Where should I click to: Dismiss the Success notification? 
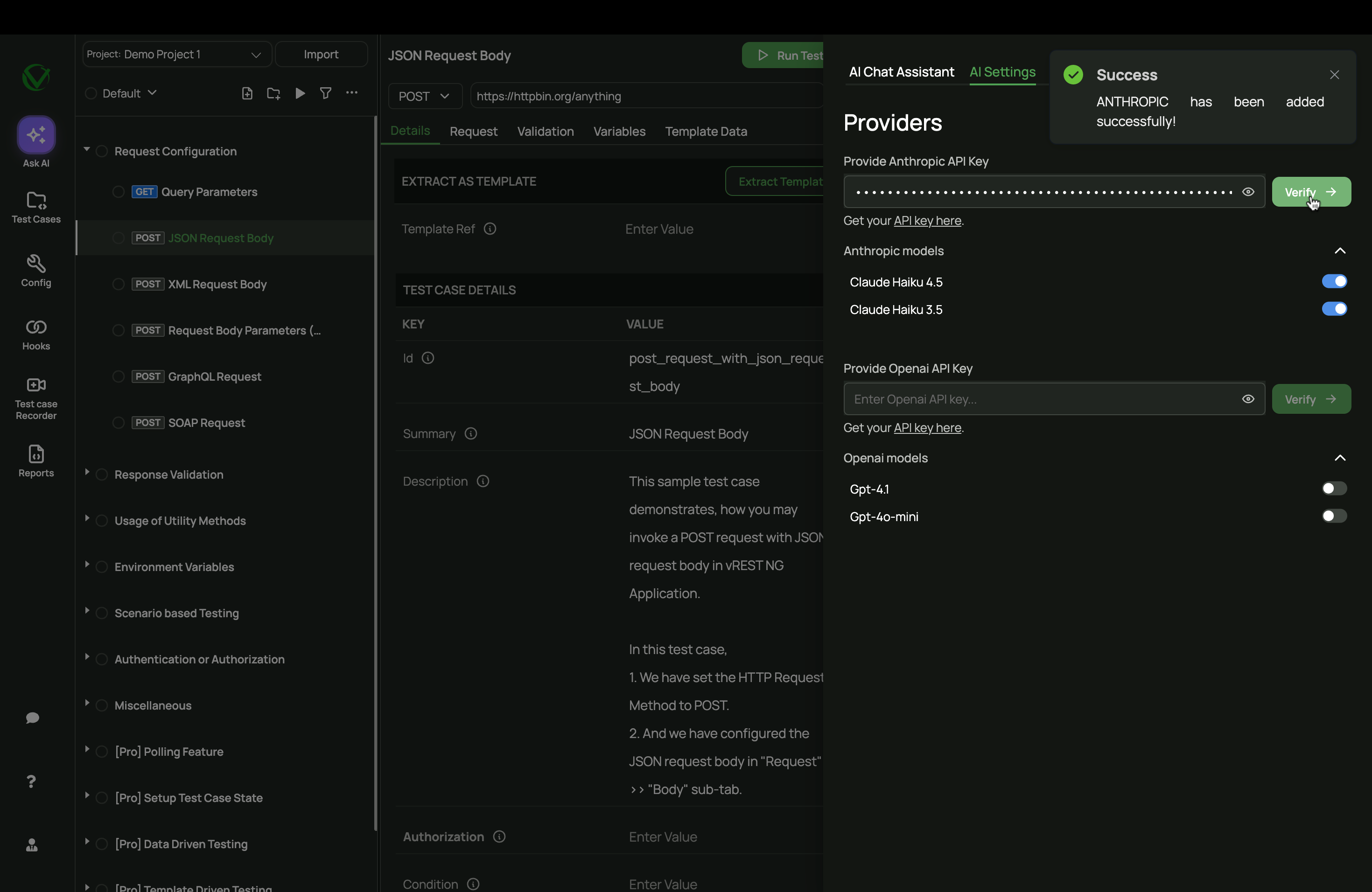coord(1334,75)
